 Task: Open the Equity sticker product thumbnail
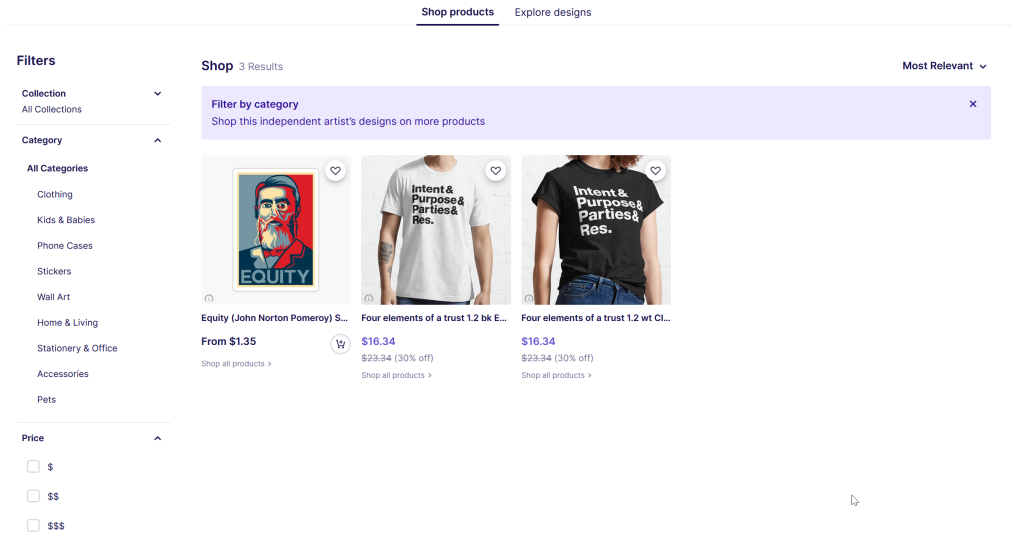[x=275, y=230]
